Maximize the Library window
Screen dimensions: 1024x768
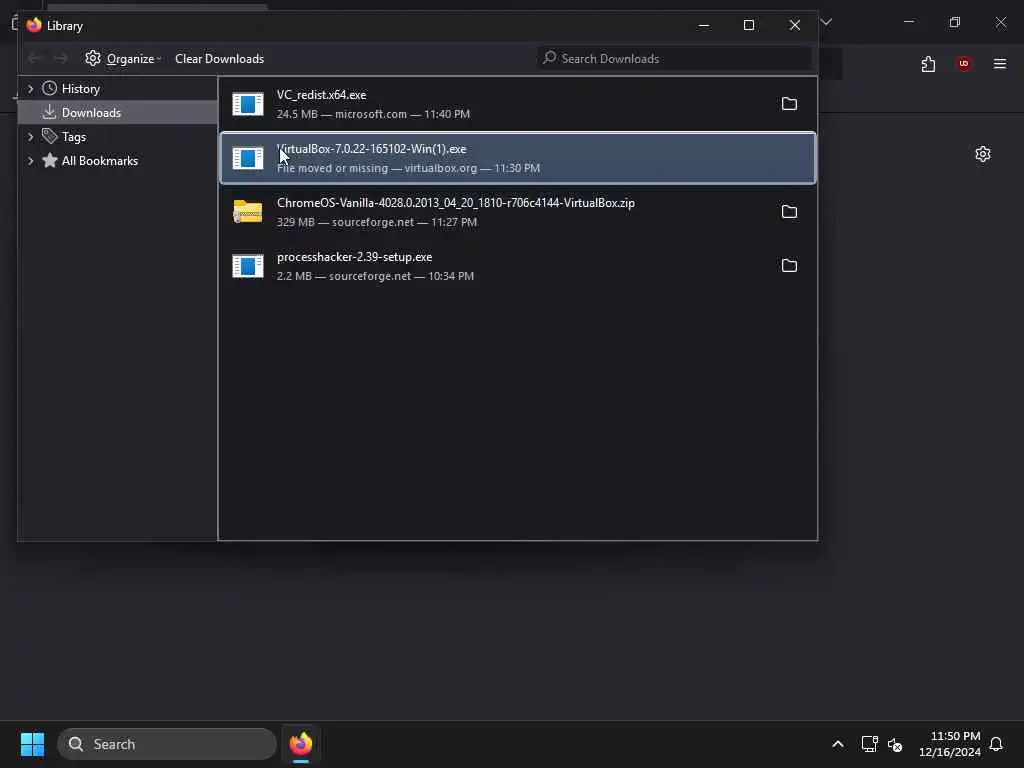749,25
